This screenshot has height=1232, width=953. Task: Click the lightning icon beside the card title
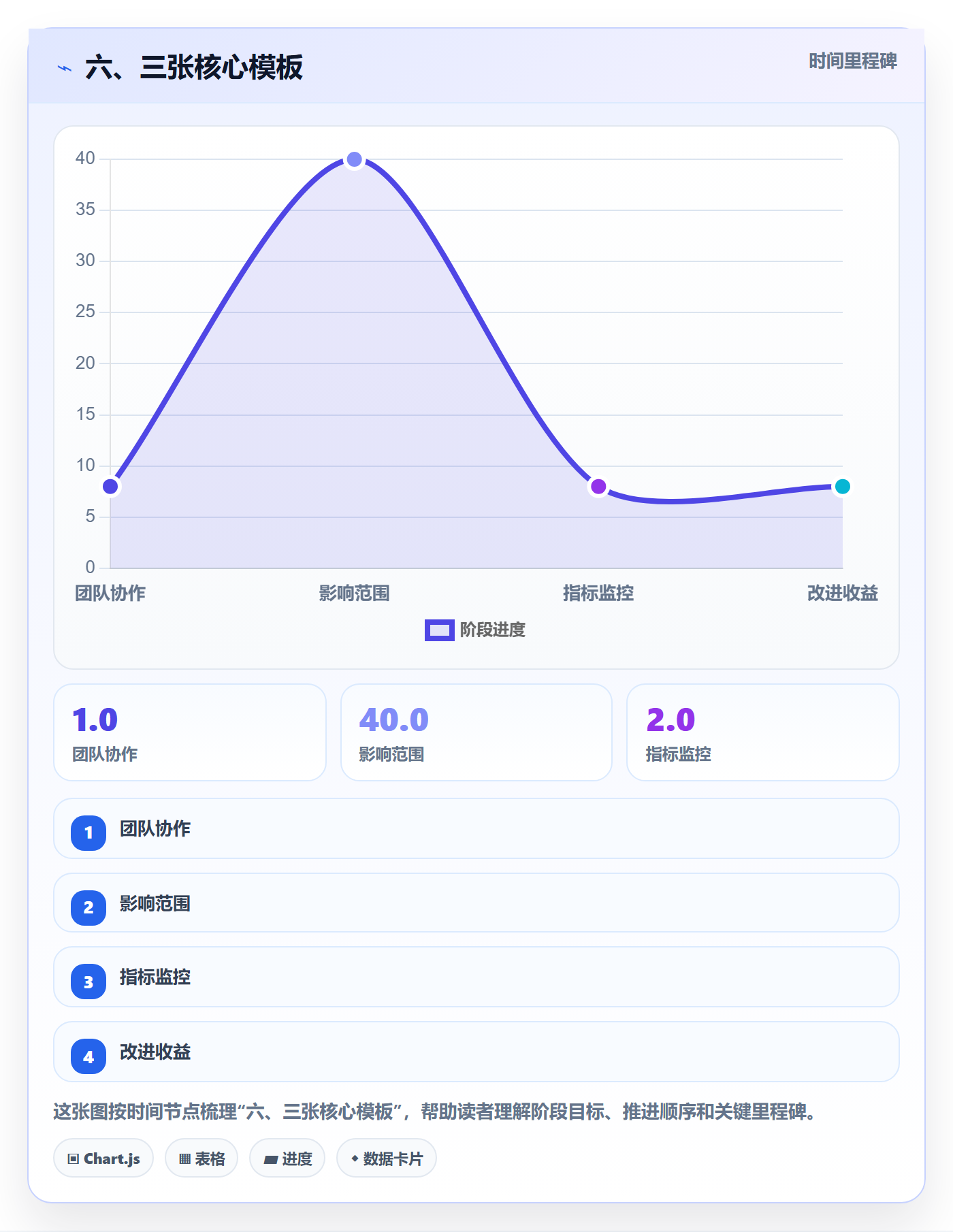[x=65, y=68]
